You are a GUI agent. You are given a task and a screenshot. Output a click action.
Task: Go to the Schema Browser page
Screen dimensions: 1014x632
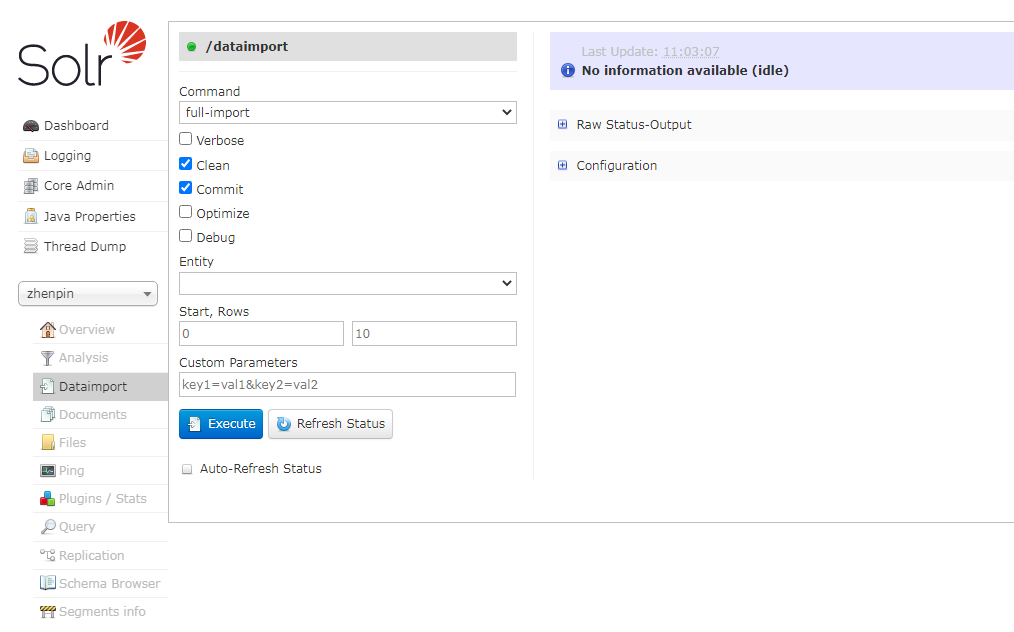pos(109,584)
